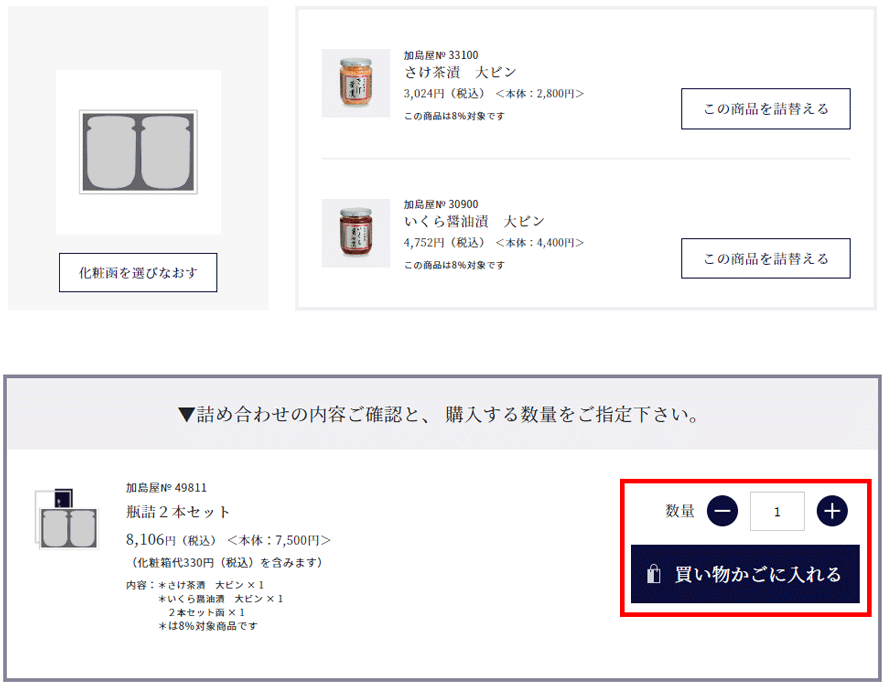Click the shopping bag icon on cart button

point(653,574)
